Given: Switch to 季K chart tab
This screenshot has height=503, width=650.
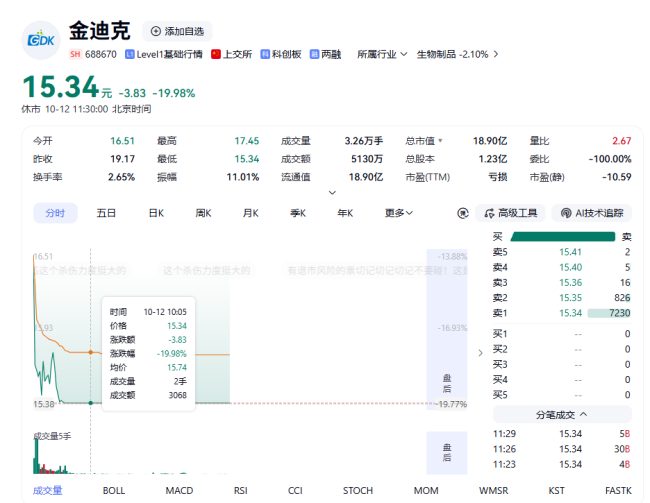Looking at the screenshot, I should click(x=298, y=213).
